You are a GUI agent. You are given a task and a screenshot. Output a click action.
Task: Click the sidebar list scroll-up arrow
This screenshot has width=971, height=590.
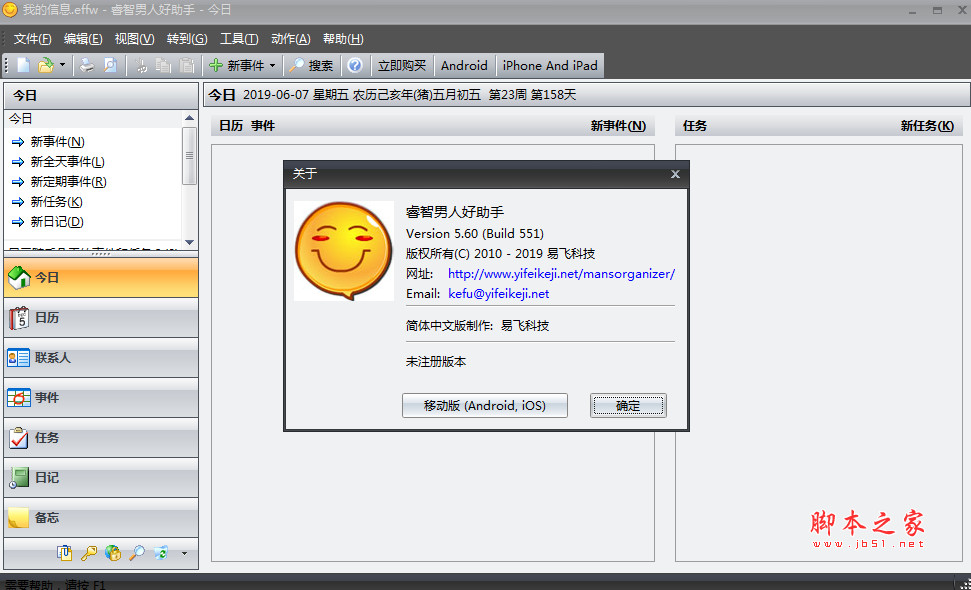click(189, 118)
